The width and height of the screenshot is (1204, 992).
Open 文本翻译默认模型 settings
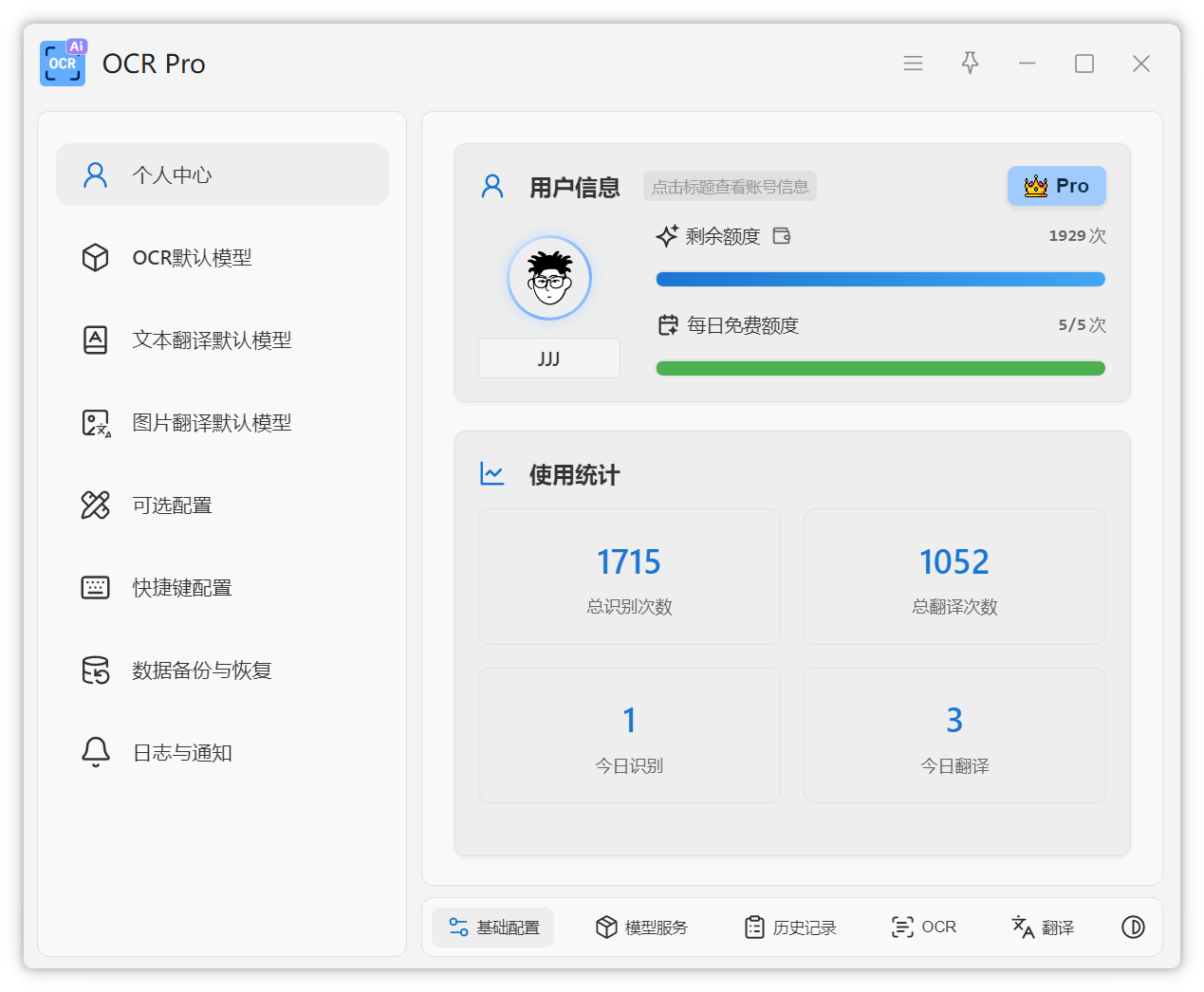tap(223, 340)
